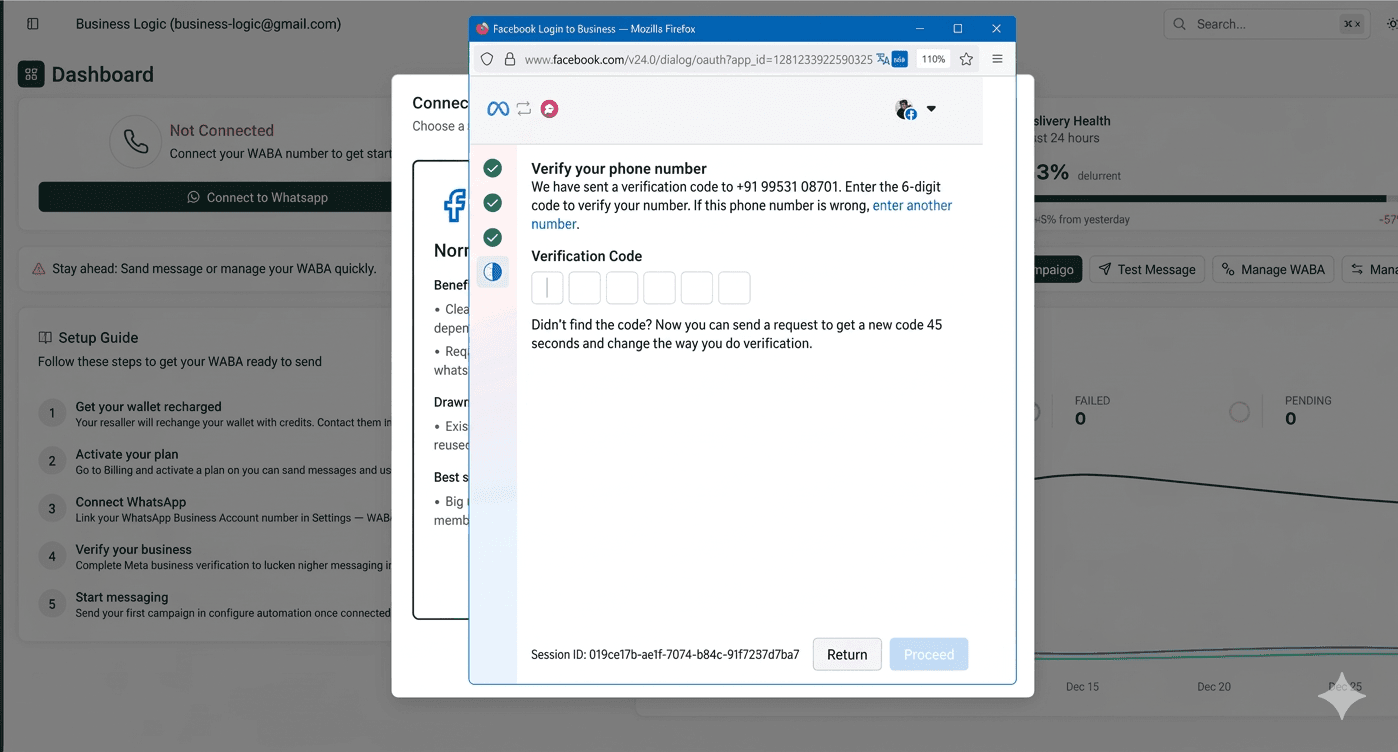Click the pink chat app icon in header

tap(549, 109)
